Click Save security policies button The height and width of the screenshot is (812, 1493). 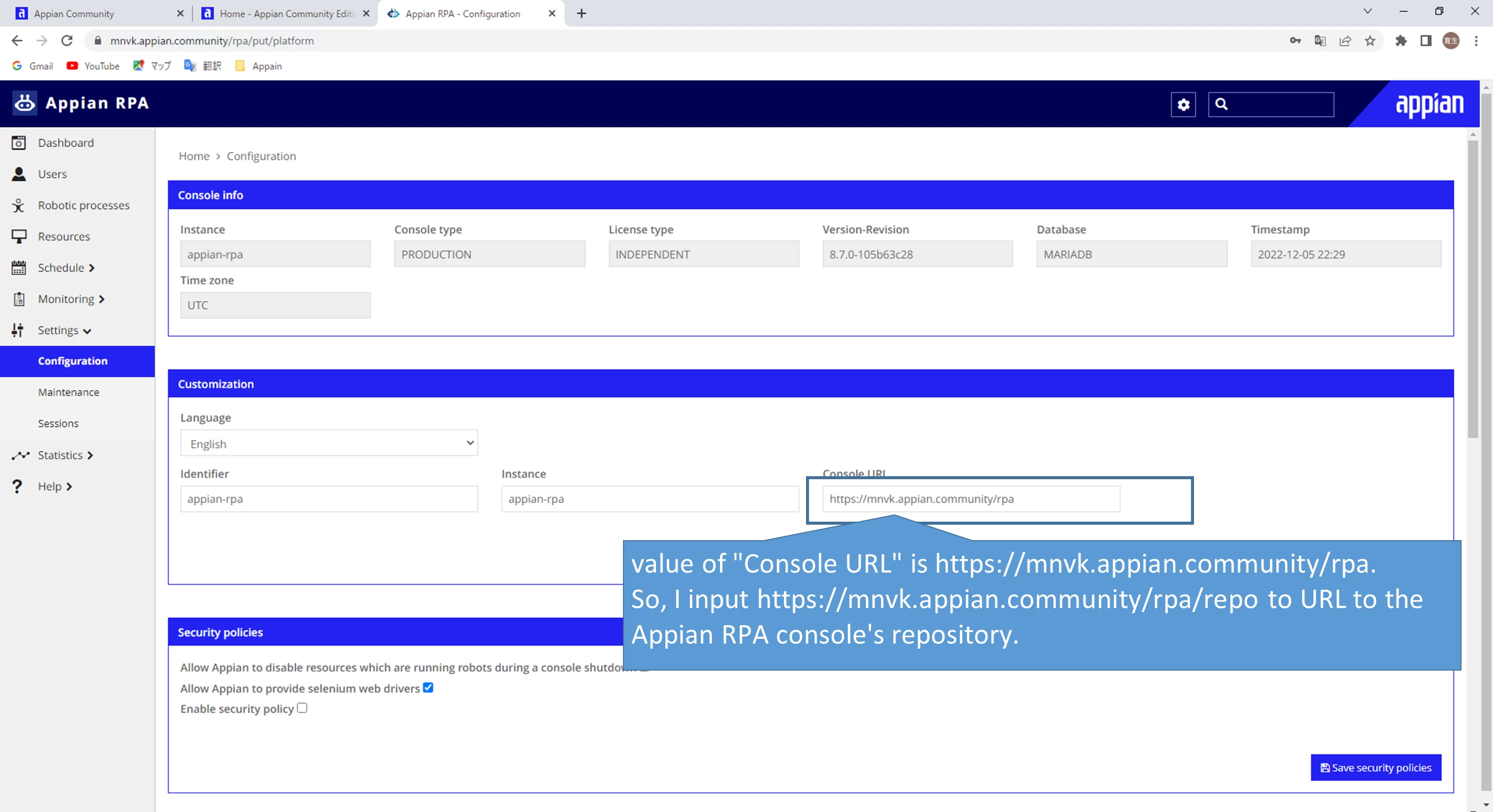[1375, 768]
